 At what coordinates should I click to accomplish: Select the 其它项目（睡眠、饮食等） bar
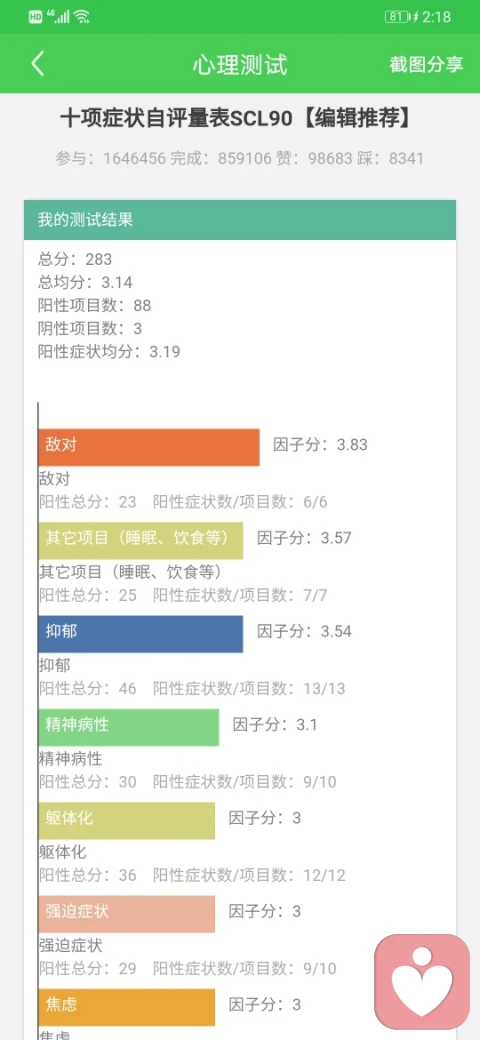pos(141,541)
